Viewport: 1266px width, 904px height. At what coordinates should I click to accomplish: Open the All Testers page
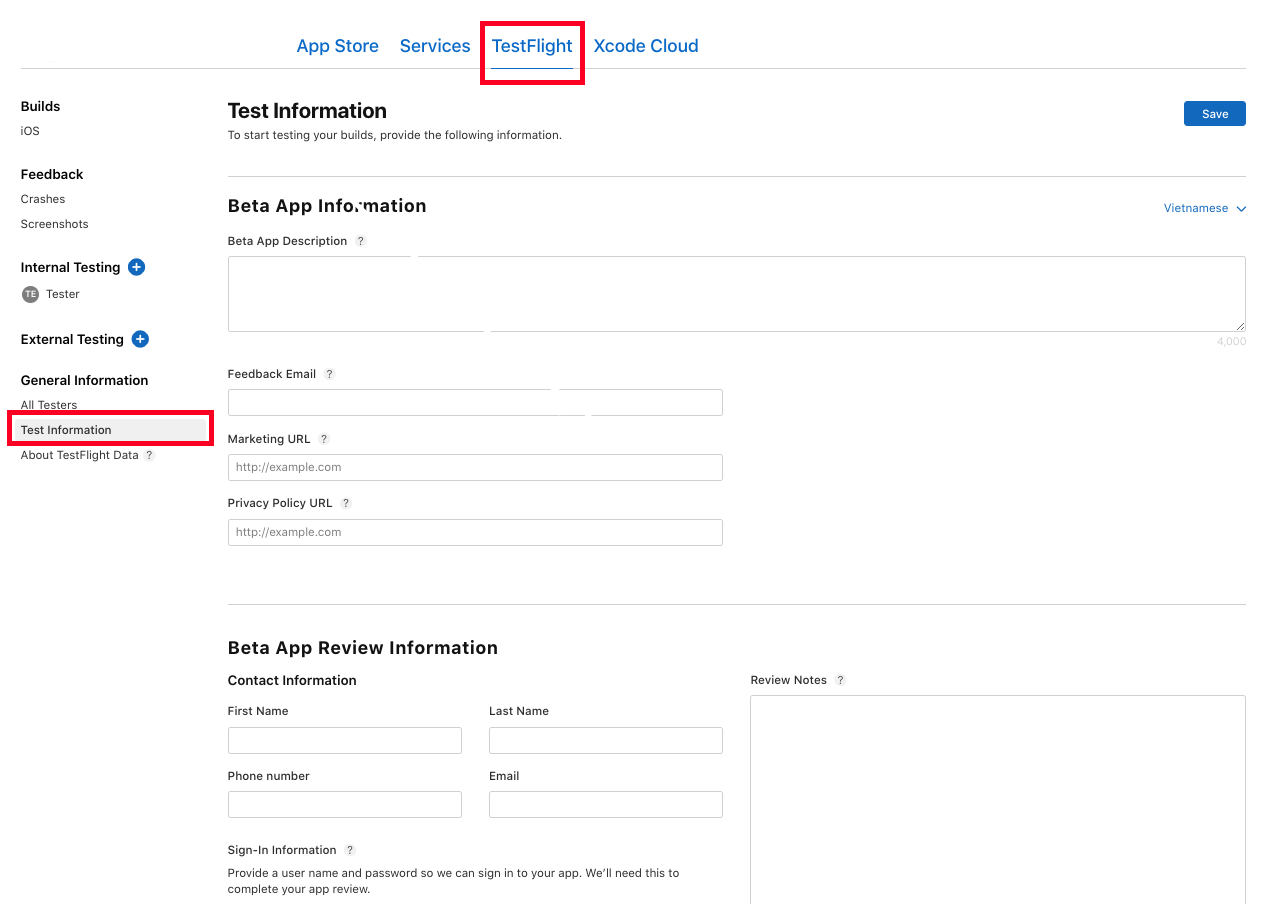click(49, 405)
